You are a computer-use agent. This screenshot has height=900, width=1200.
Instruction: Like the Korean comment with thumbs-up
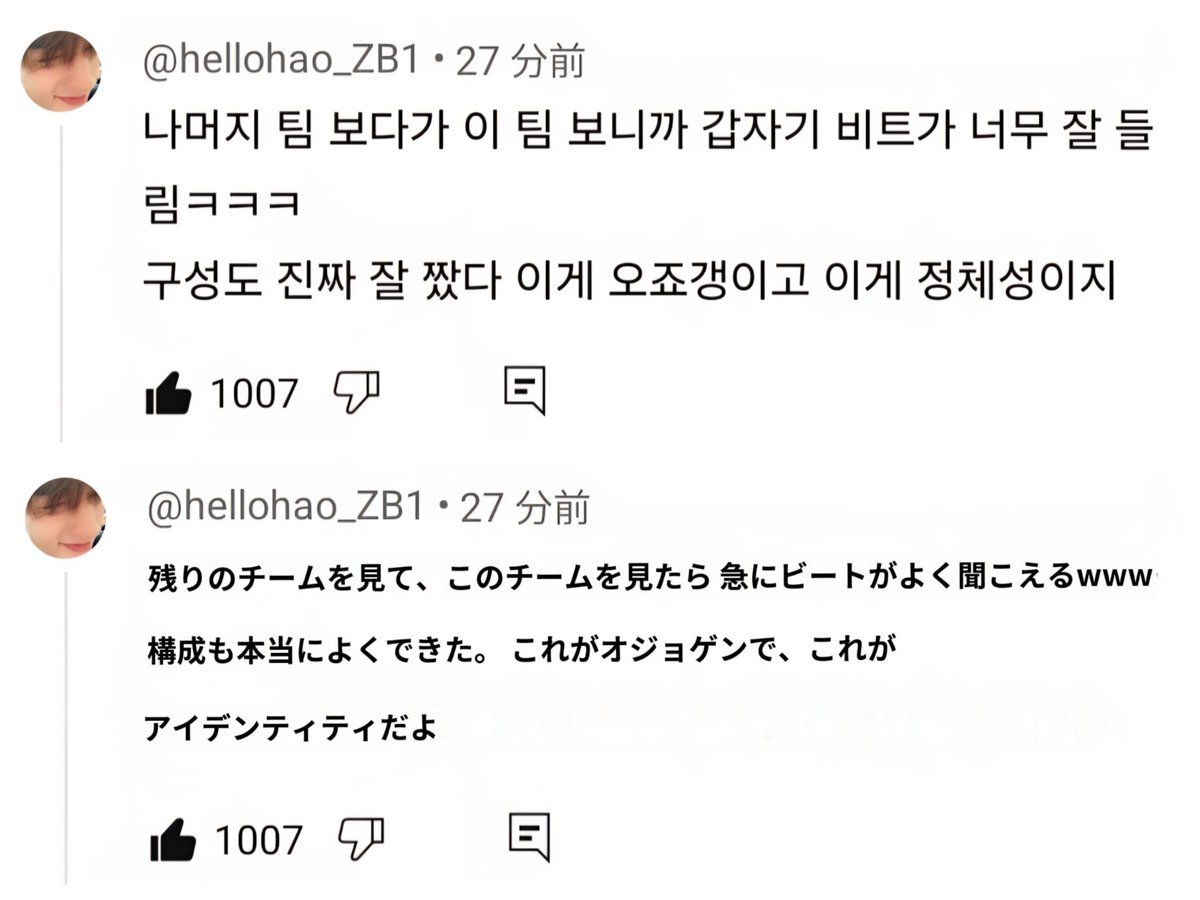[169, 393]
